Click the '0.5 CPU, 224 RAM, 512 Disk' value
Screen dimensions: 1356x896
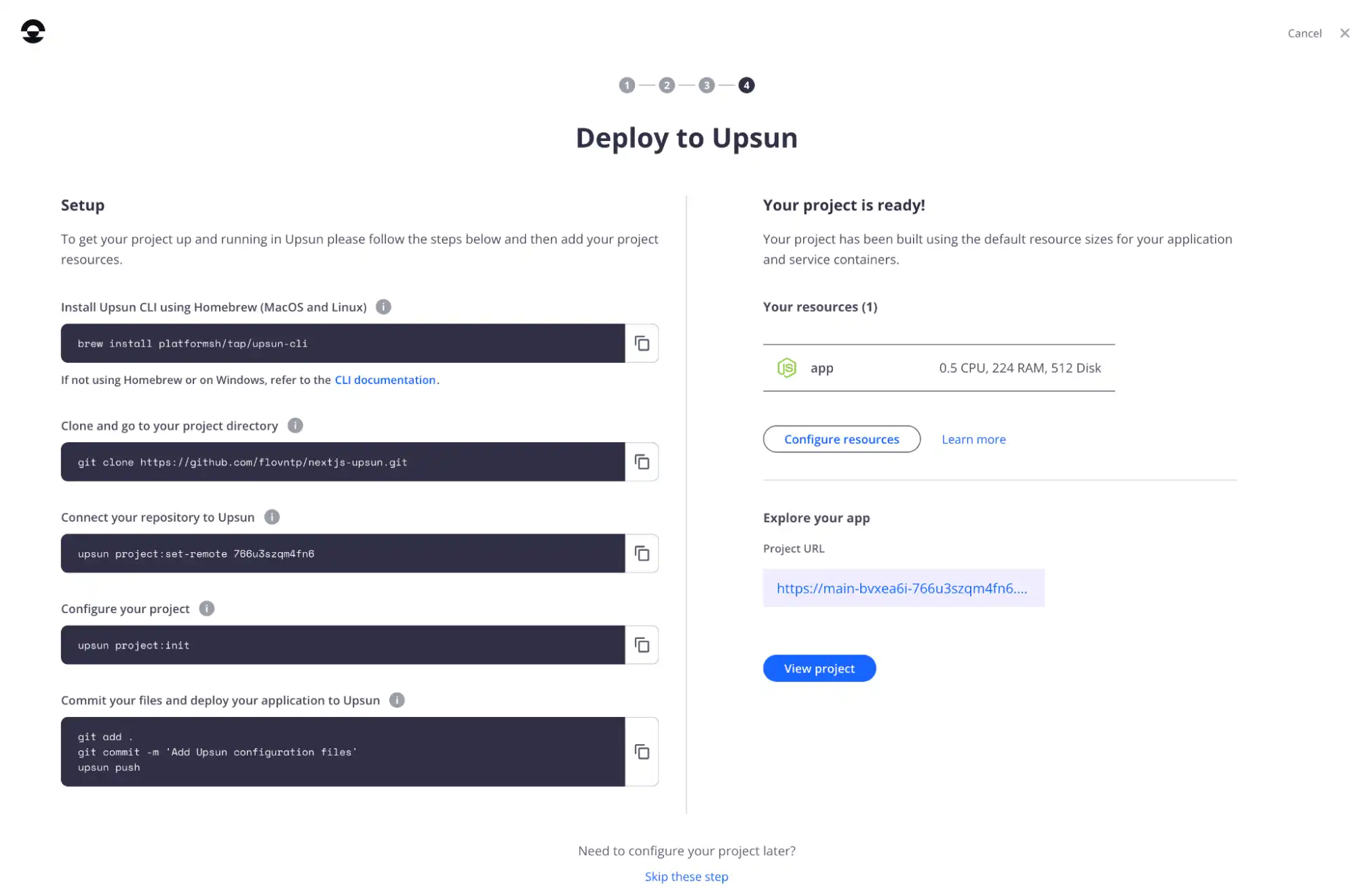(1020, 368)
